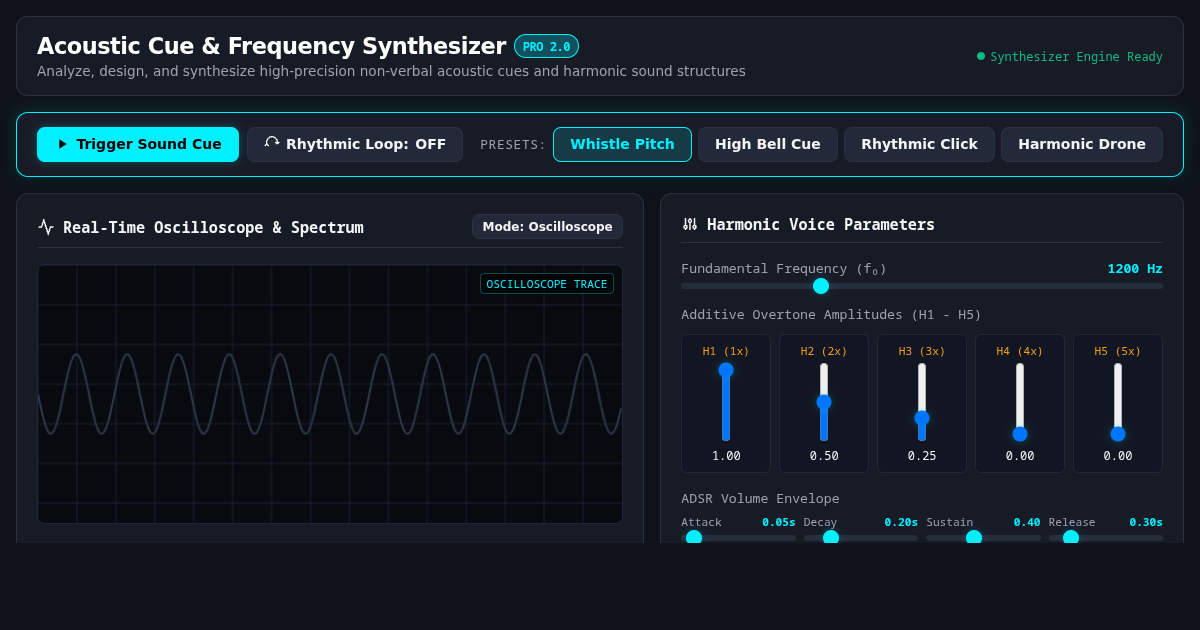Click the oscilloscope waveform display
The height and width of the screenshot is (630, 1200).
coord(330,394)
